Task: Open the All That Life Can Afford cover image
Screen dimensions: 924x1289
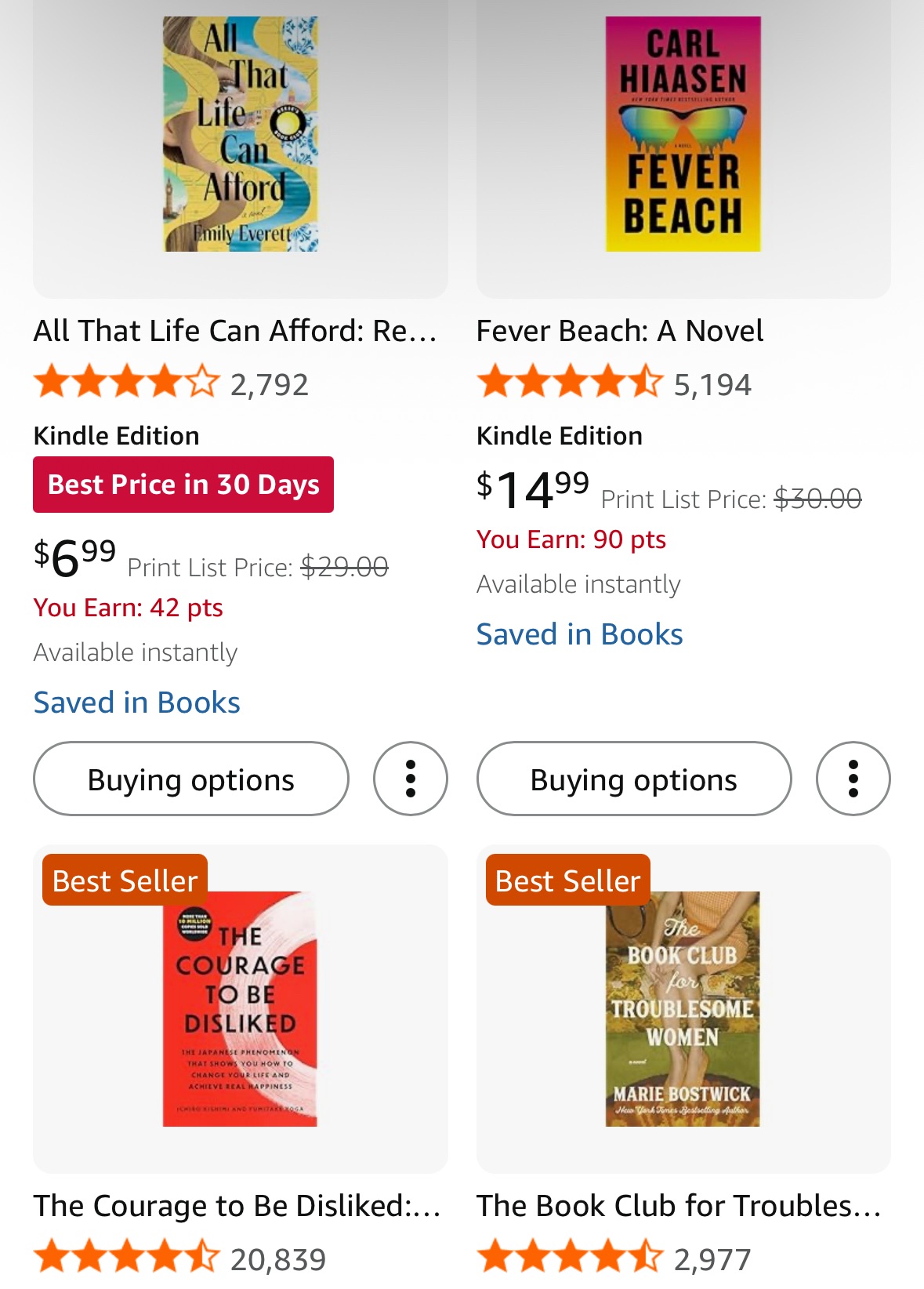Action: (241, 134)
